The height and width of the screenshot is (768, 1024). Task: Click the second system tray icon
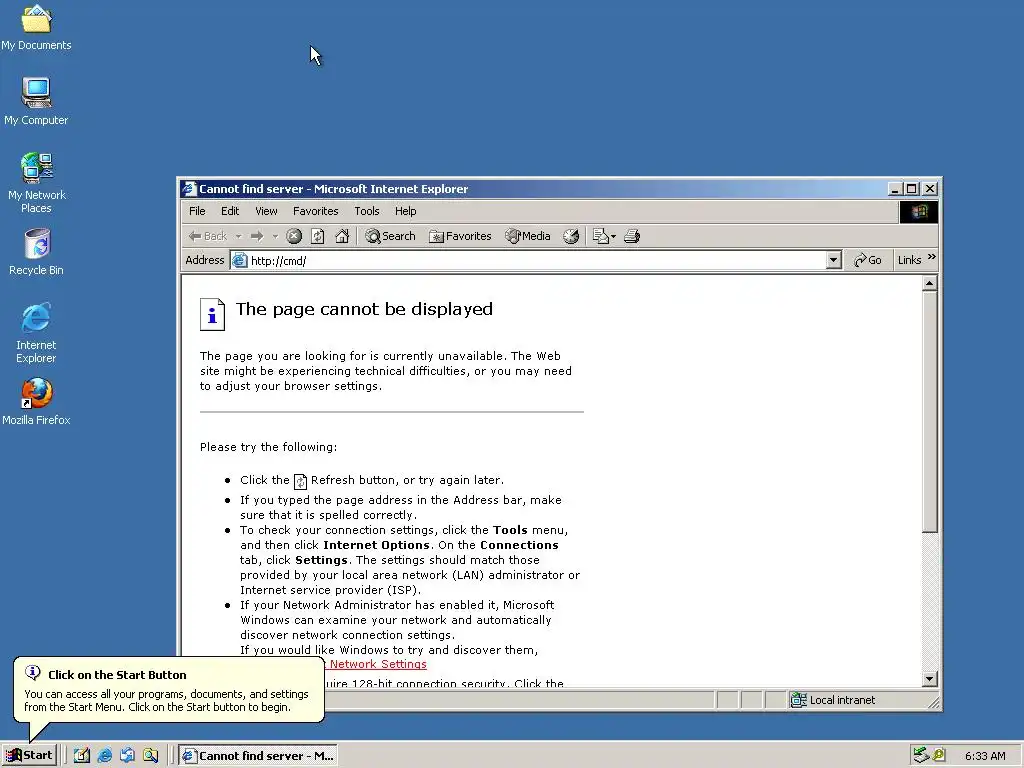pos(939,755)
